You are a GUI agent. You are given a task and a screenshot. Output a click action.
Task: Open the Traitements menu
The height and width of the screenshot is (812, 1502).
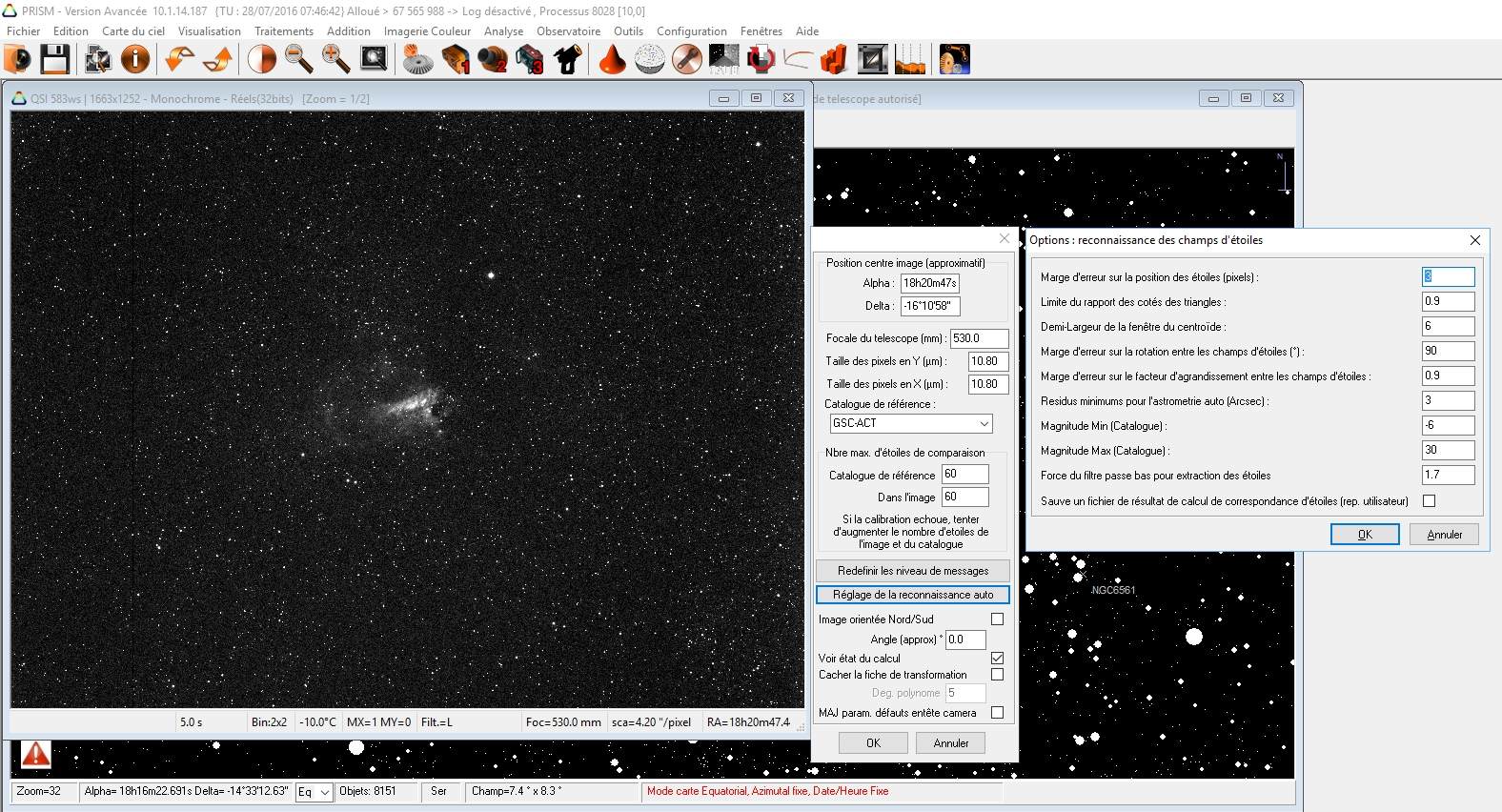tap(283, 31)
